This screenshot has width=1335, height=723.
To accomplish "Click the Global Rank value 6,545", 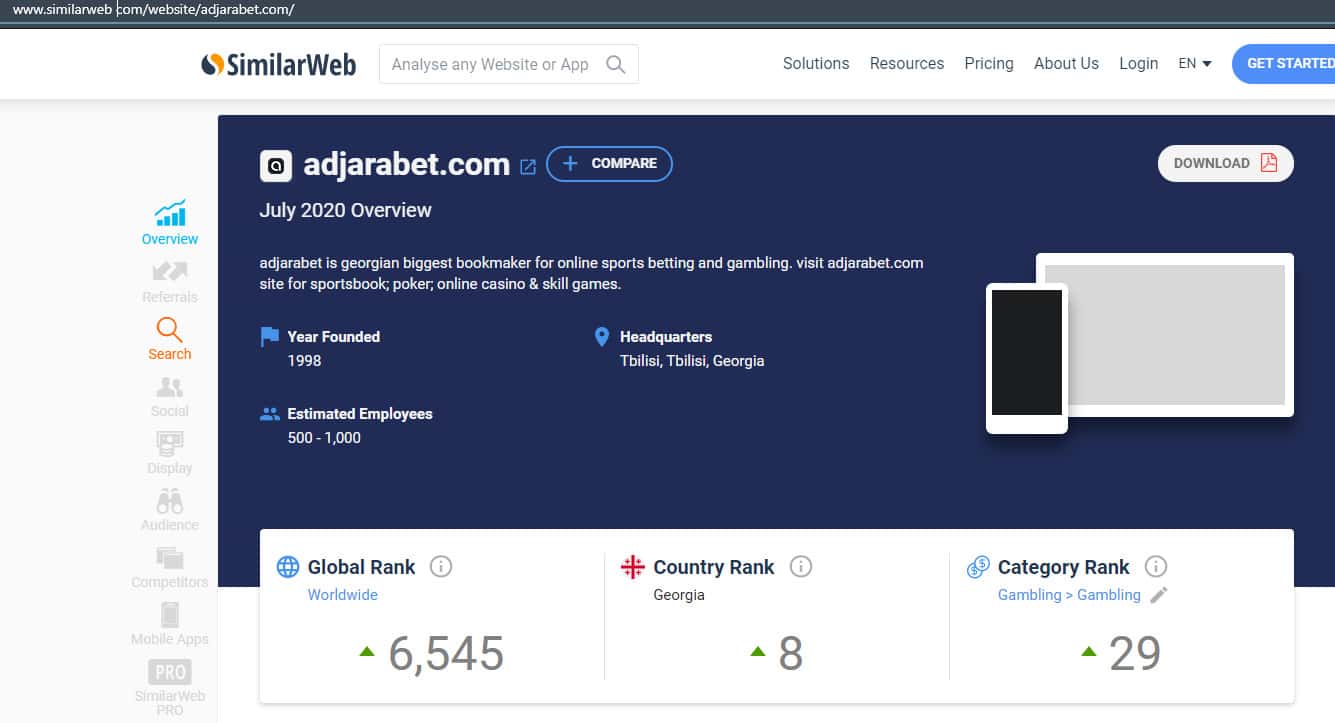I will [446, 653].
